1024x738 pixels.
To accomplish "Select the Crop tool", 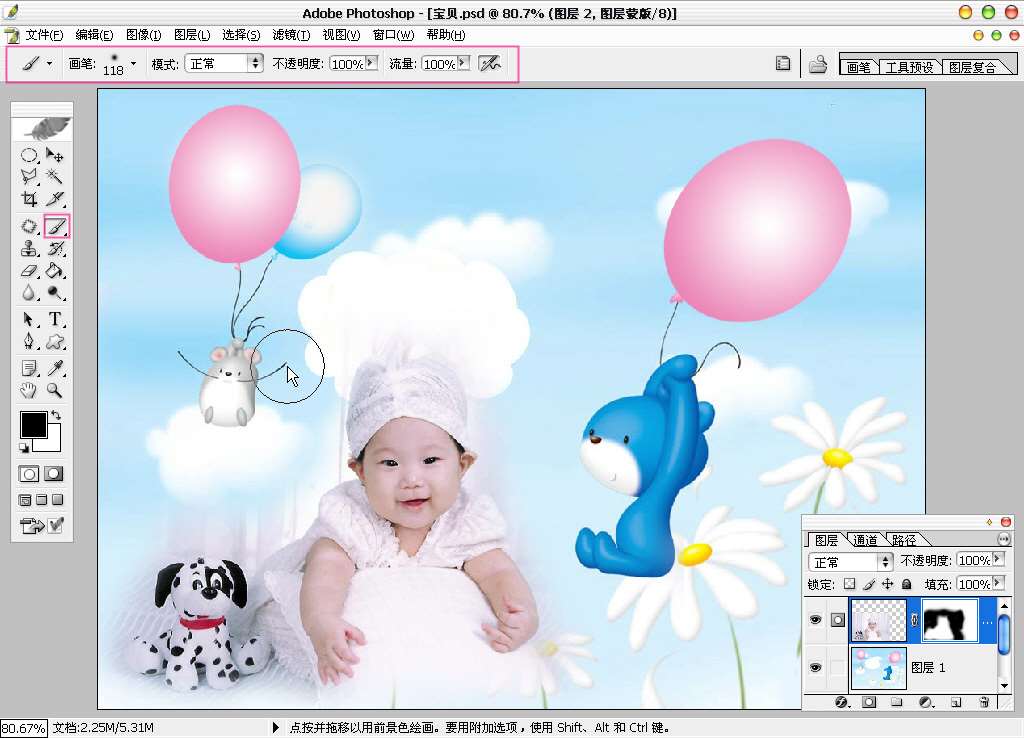I will pos(30,200).
